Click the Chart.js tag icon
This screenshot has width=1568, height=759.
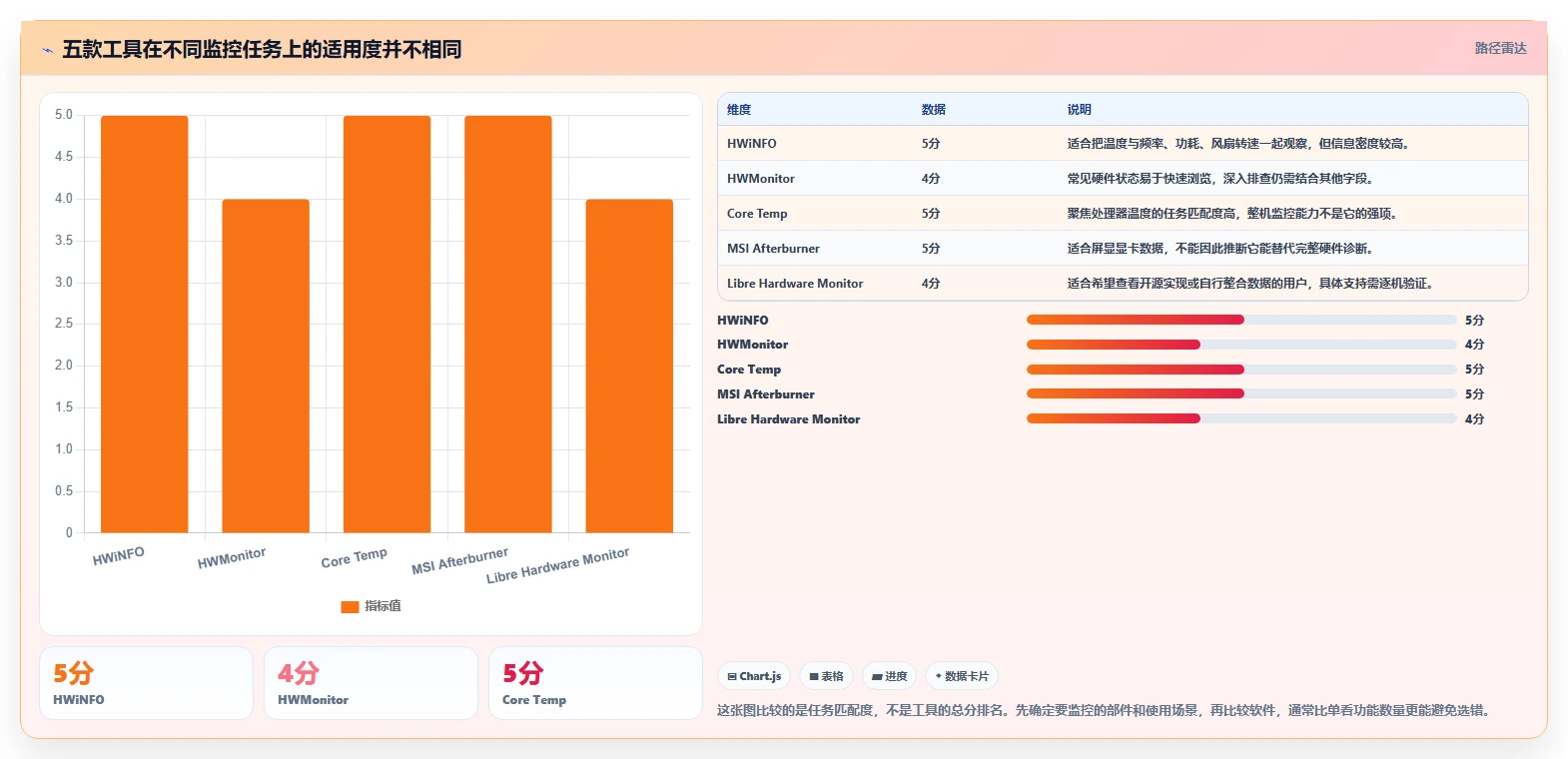[732, 677]
